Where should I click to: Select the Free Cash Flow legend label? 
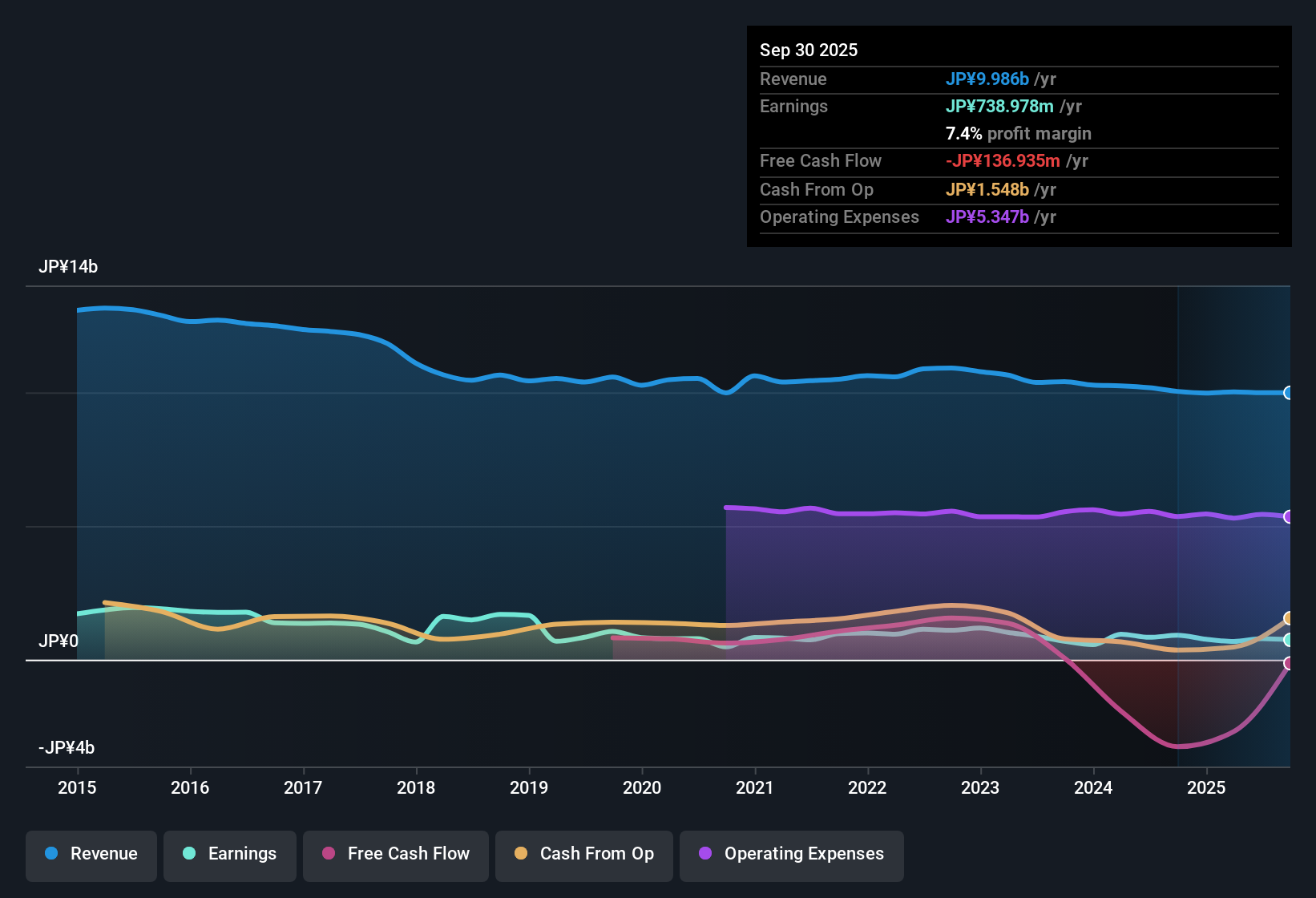[x=409, y=854]
